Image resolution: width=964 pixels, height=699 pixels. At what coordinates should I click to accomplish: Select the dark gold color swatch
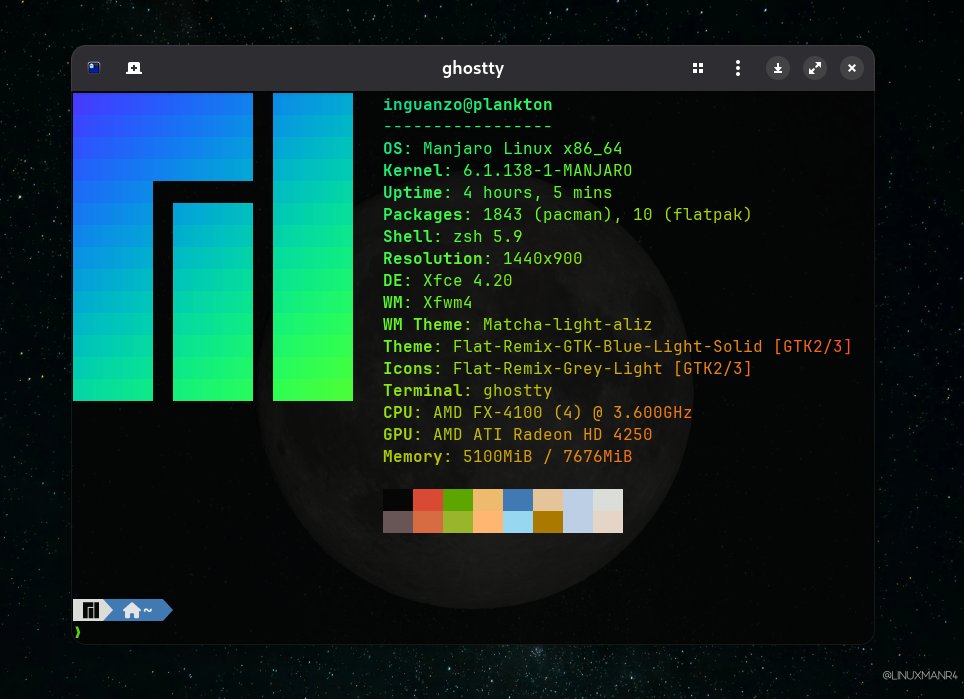(548, 522)
